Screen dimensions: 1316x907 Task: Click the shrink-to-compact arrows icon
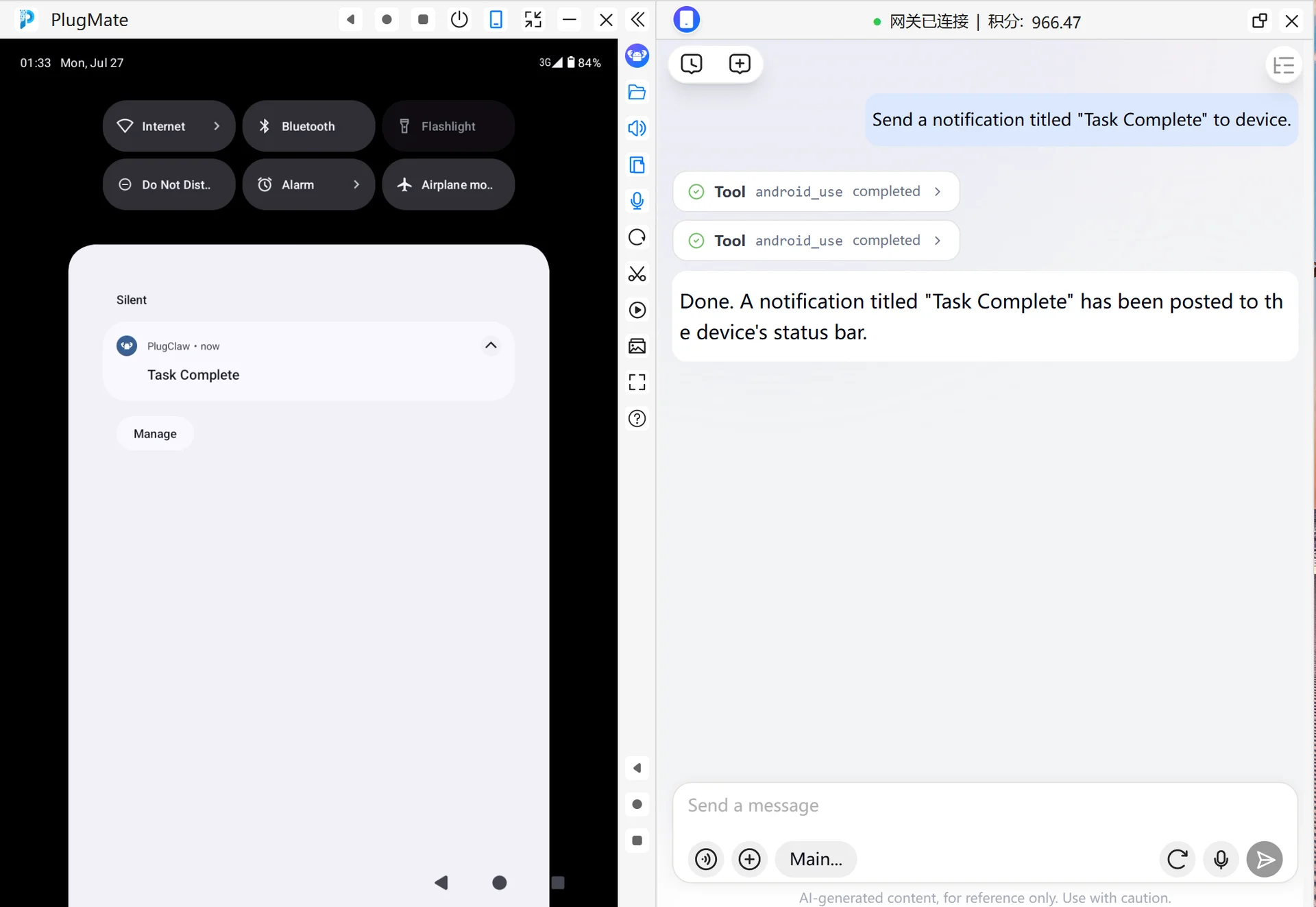click(x=533, y=20)
